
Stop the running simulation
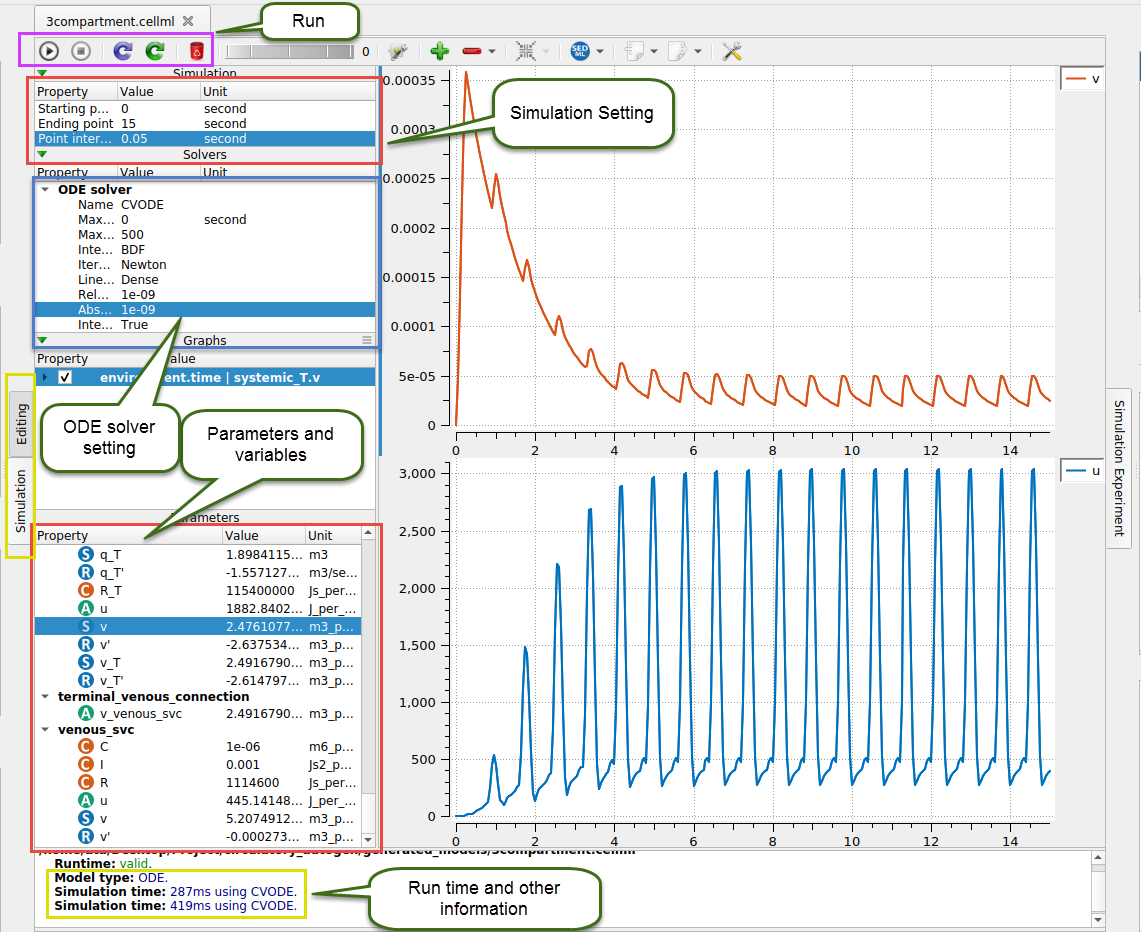82,51
